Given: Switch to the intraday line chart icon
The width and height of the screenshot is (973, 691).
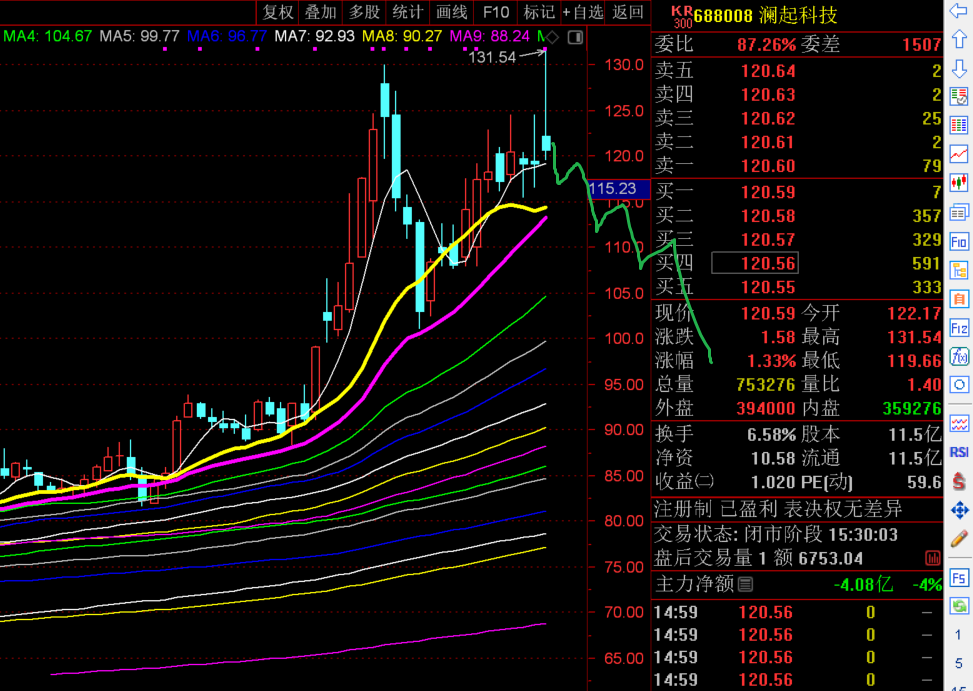Looking at the screenshot, I should (x=959, y=154).
